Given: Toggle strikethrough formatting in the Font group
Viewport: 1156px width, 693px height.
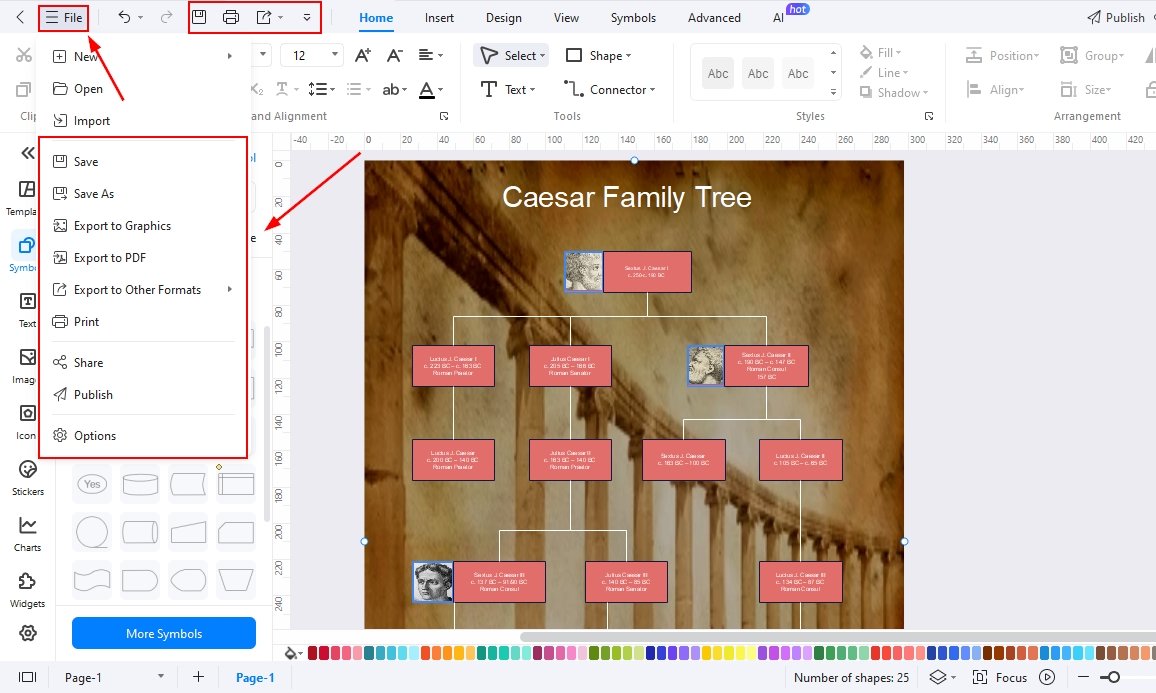Looking at the screenshot, I should [391, 89].
